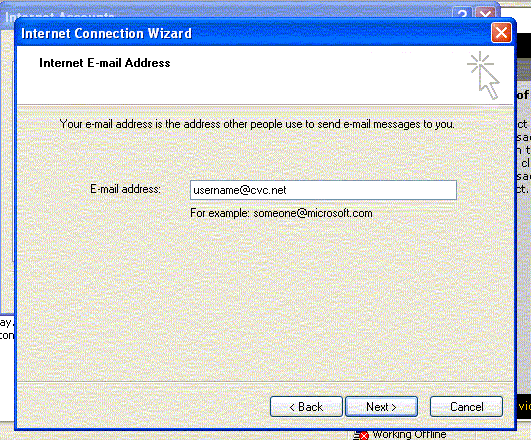Cancel the Internet Connection Wizard
Image resolution: width=531 pixels, height=440 pixels.
click(466, 406)
